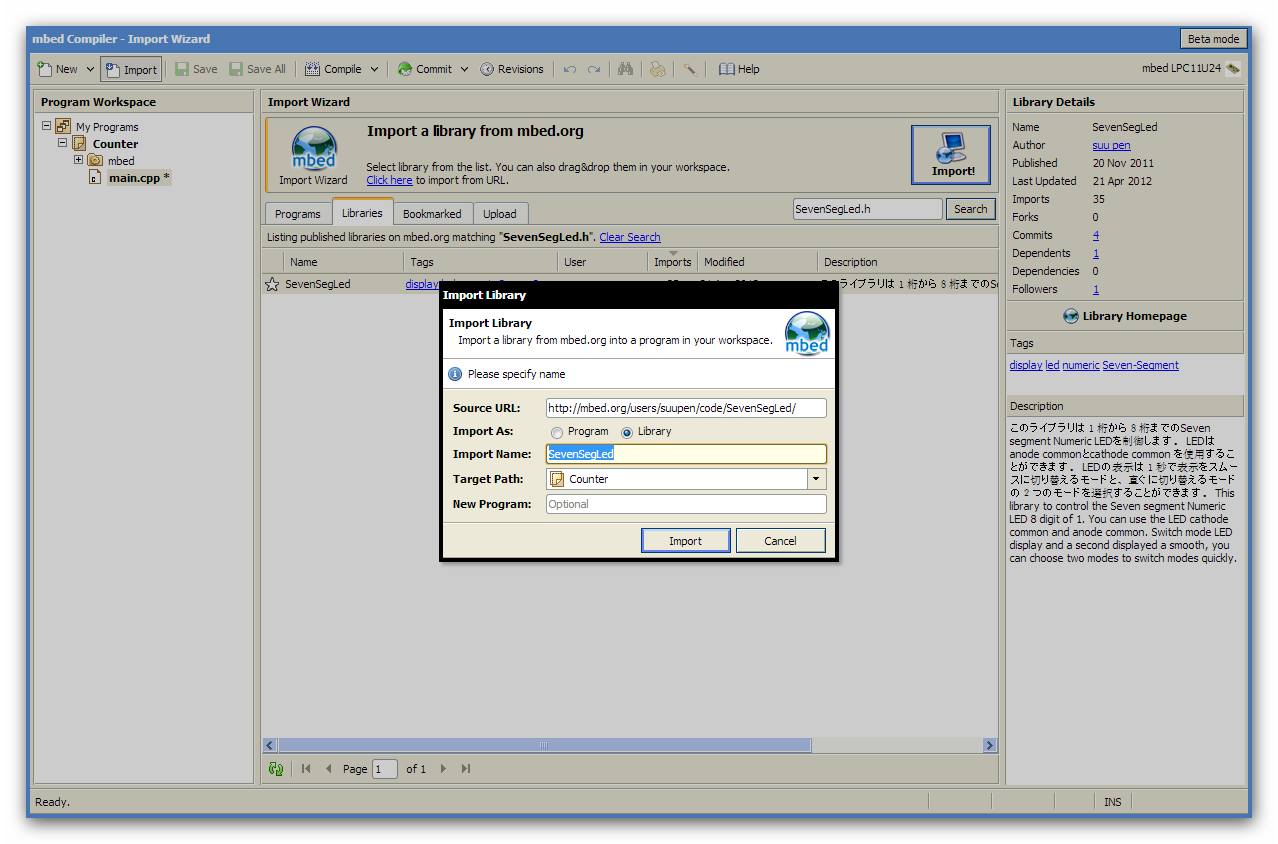
Task: Switch to the Bookmarked tab
Action: coord(432,214)
